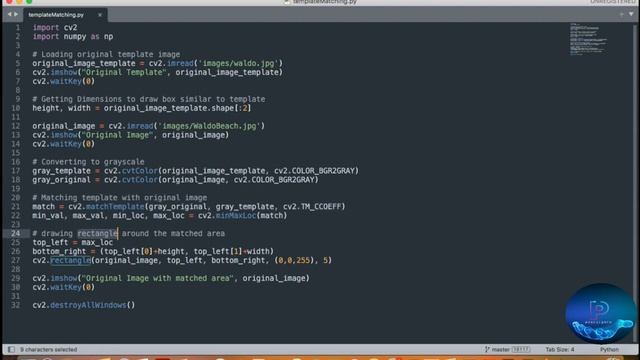This screenshot has width=640, height=360.
Task: Click comment '# Converting to grayscale'
Action: tap(88, 162)
